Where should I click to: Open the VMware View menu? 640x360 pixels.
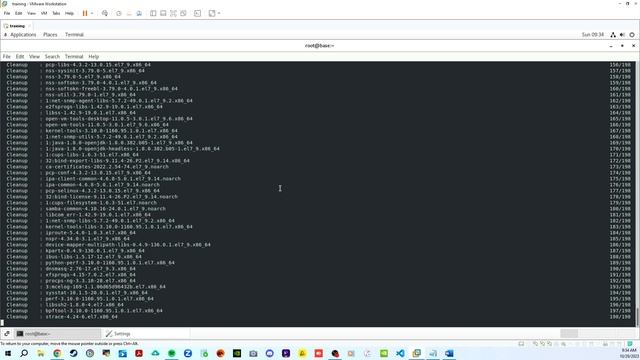(x=31, y=13)
